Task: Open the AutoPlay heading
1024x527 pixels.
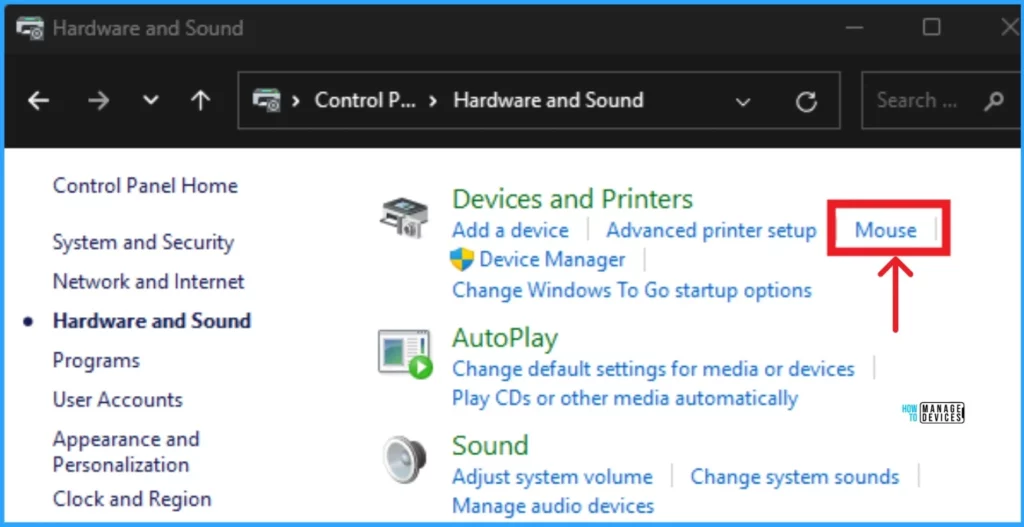Action: (505, 338)
